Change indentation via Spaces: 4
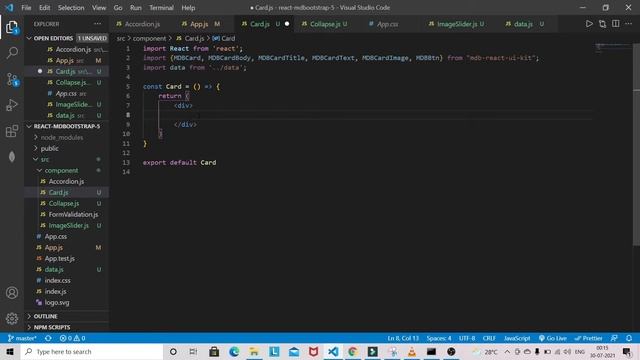640x360 pixels. (x=439, y=338)
